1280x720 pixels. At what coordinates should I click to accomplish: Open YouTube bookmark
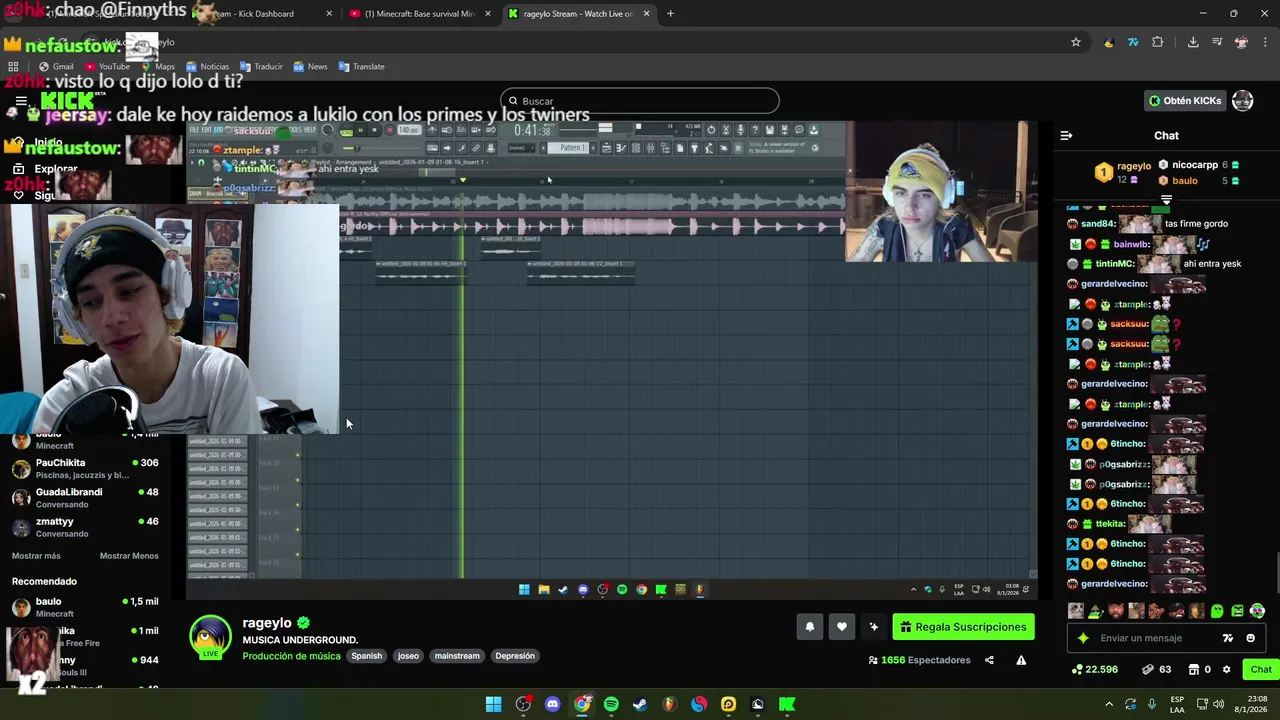[107, 67]
